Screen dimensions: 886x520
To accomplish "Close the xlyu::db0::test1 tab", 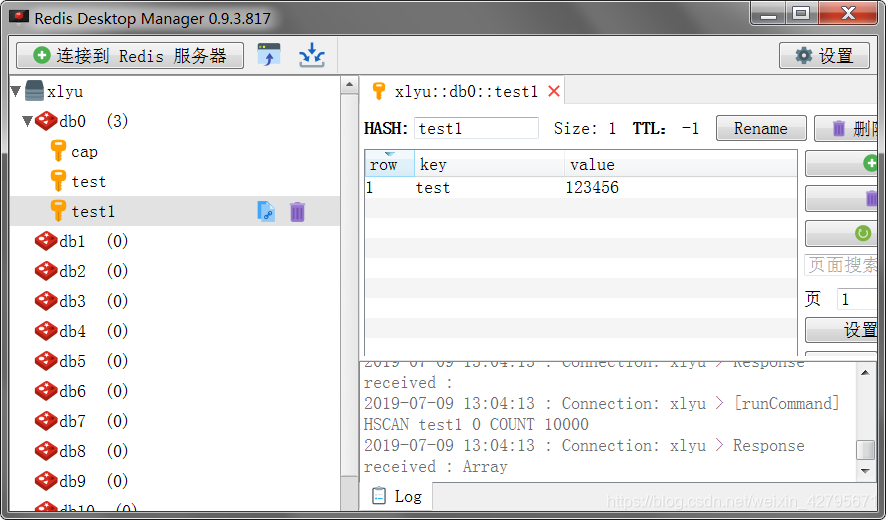I will click(x=554, y=91).
